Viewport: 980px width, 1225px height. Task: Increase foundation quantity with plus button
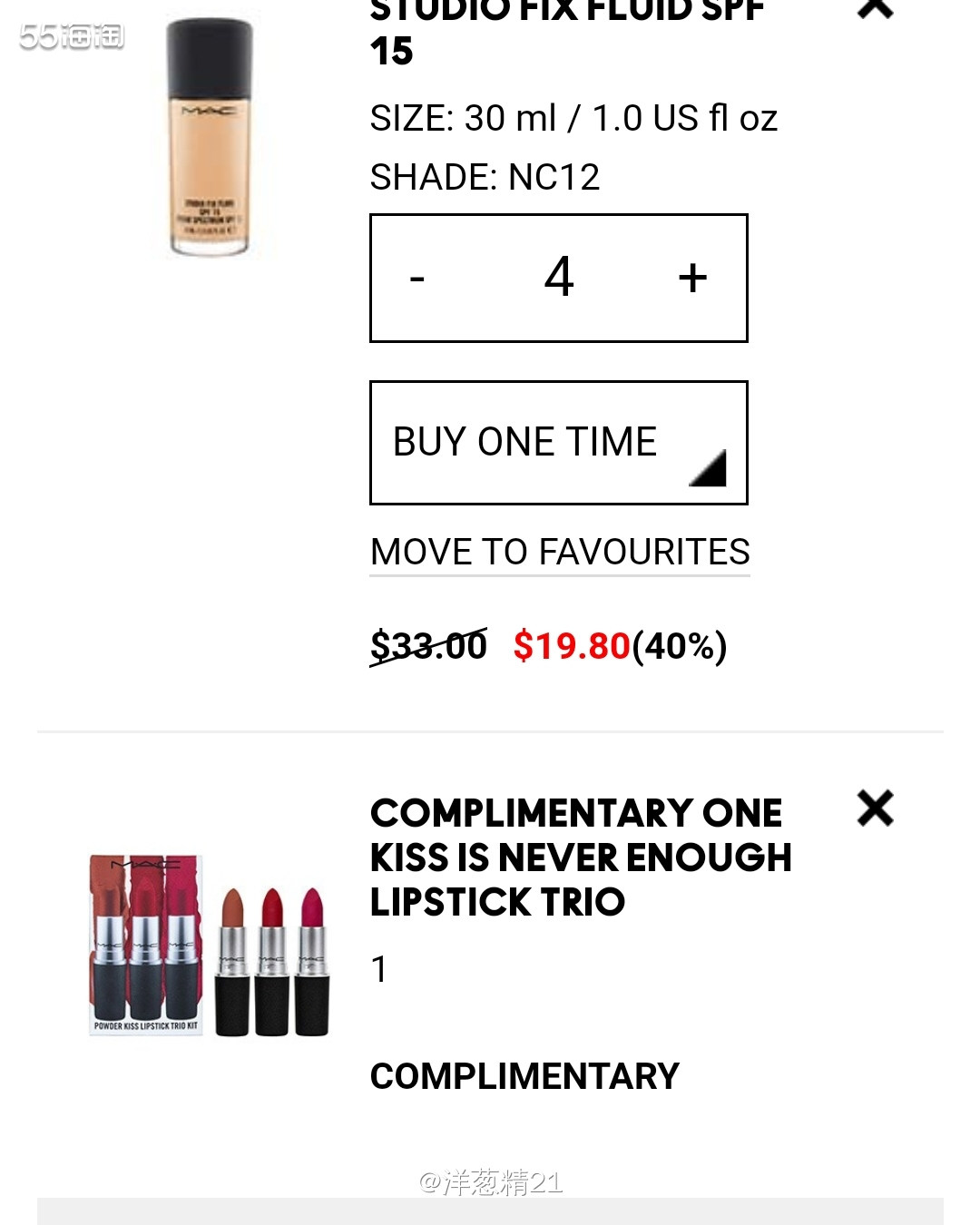coord(692,278)
